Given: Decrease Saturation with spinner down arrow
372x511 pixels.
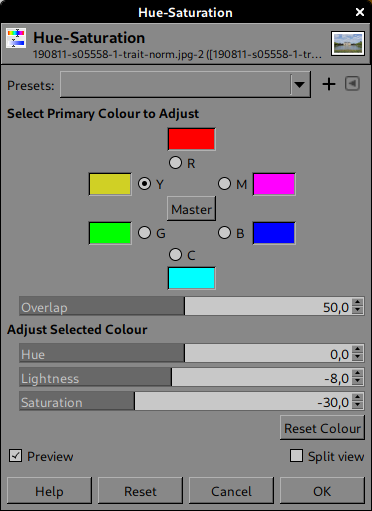Looking at the screenshot, I should pyautogui.click(x=358, y=405).
